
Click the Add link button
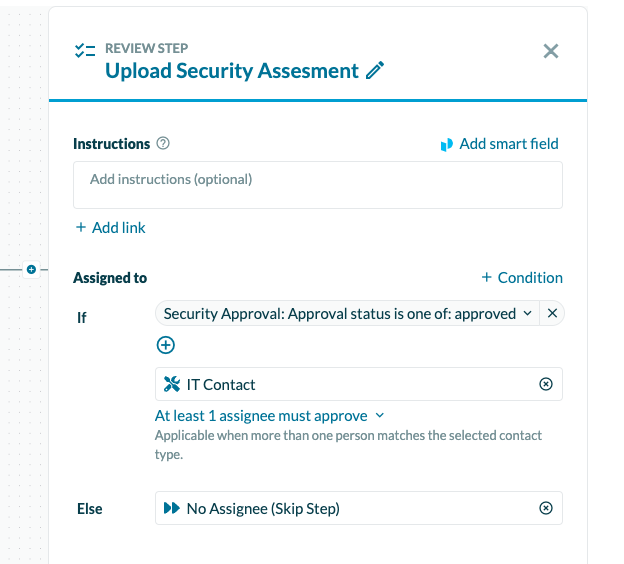[110, 228]
